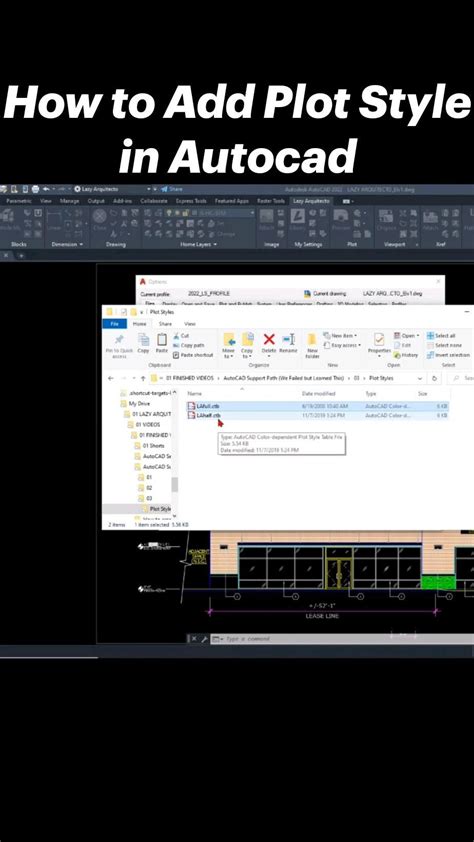Image resolution: width=474 pixels, height=842 pixels.
Task: Click the red Delete icon
Action: coord(269,339)
